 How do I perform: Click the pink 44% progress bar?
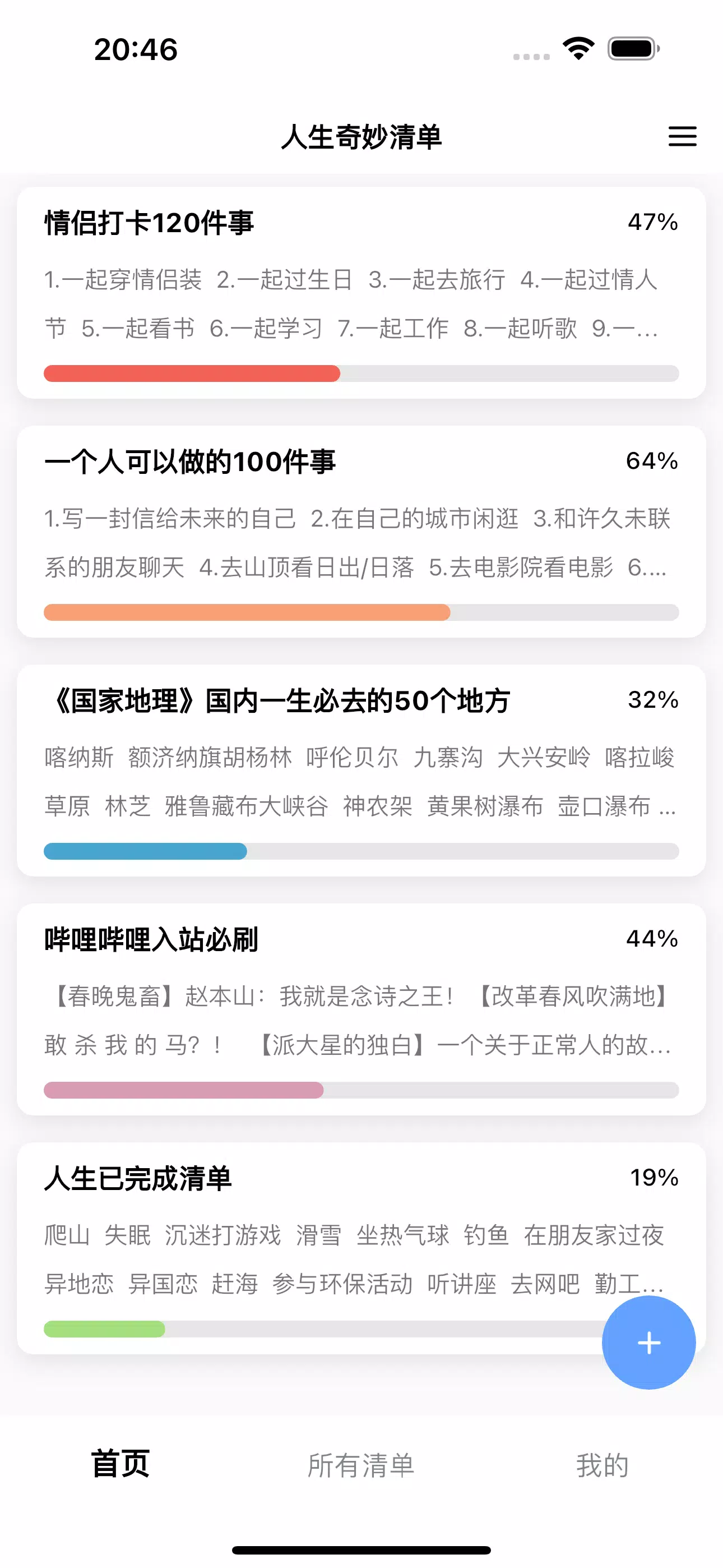tap(361, 1090)
